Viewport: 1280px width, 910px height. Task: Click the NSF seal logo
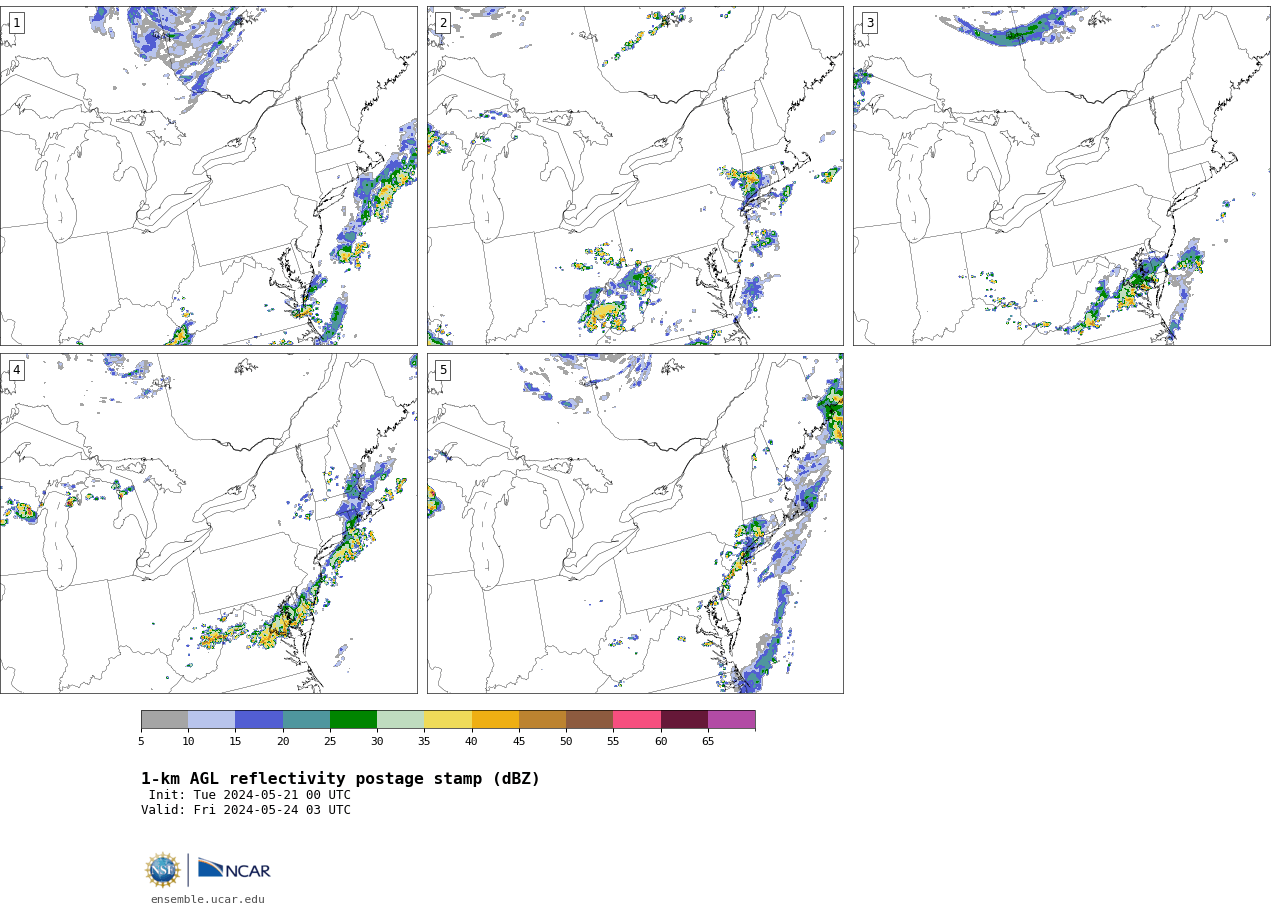(x=162, y=870)
